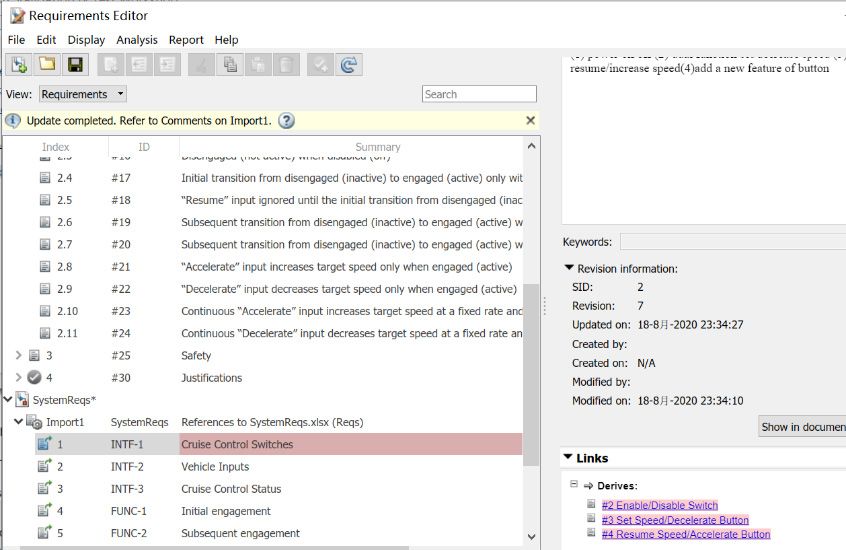Click the Refresh arrow toolbar icon

pos(348,65)
